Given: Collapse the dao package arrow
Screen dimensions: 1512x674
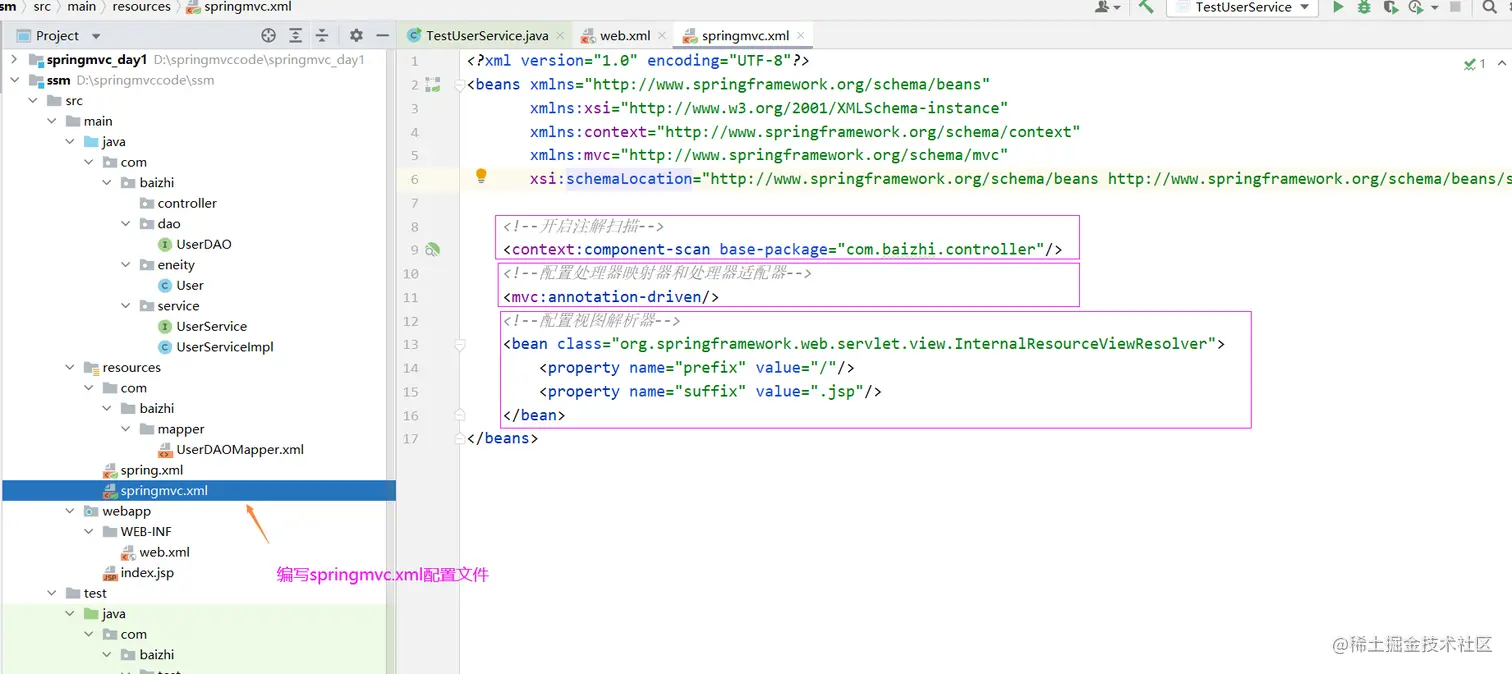Looking at the screenshot, I should [x=126, y=224].
